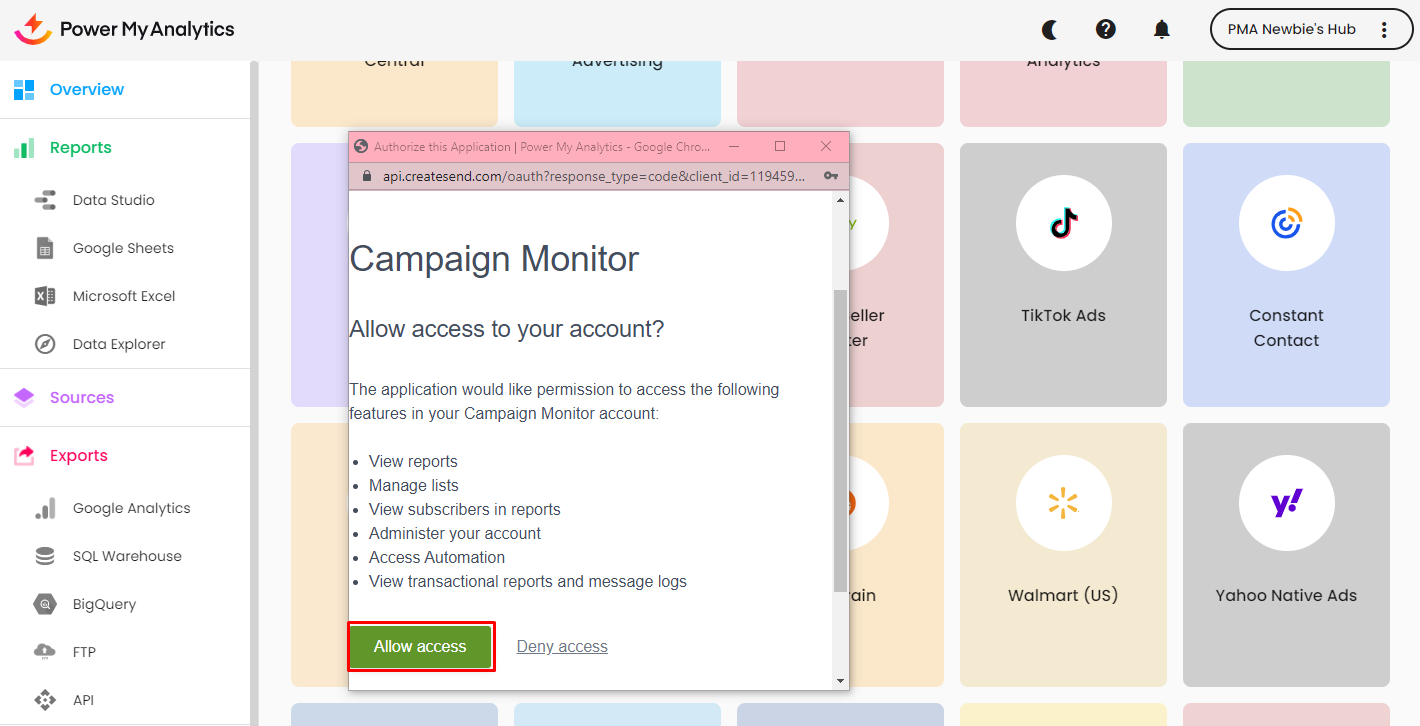Open the Overview dashboard
Viewport: 1420px width, 726px height.
[87, 90]
